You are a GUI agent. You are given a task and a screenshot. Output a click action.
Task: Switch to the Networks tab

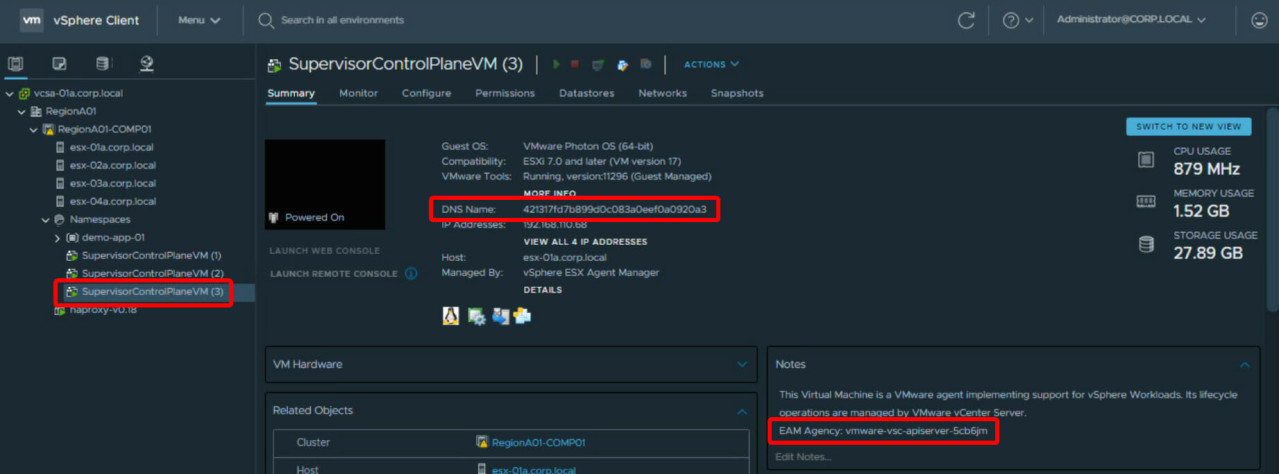click(663, 93)
